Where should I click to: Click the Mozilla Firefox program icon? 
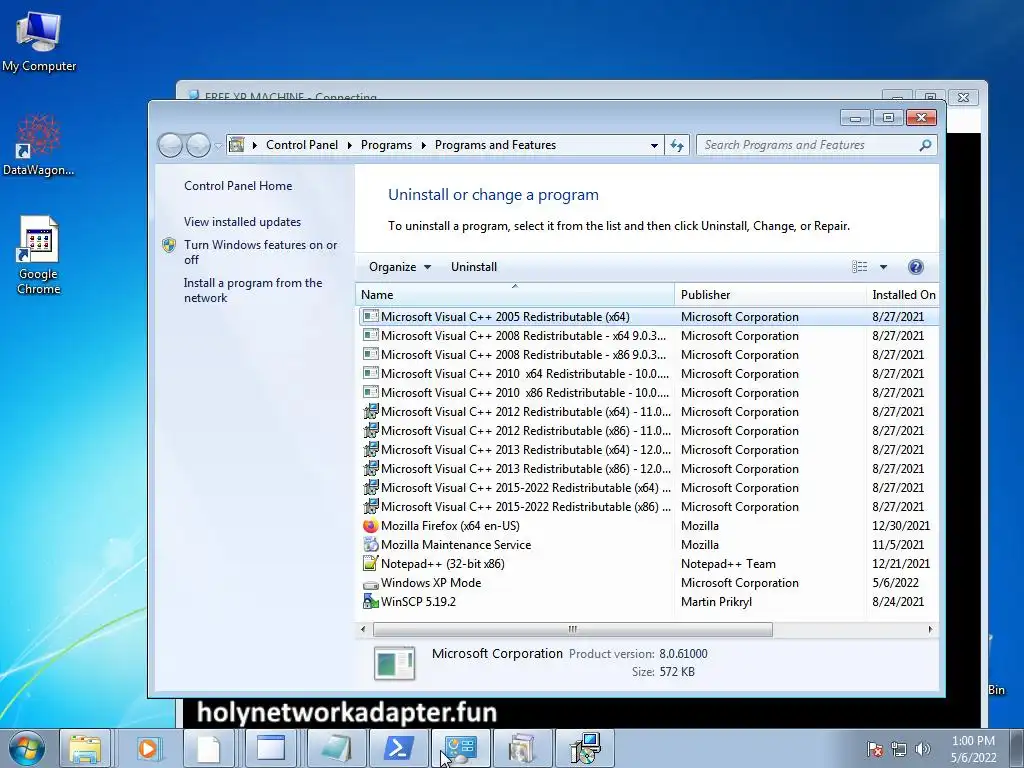click(370, 526)
